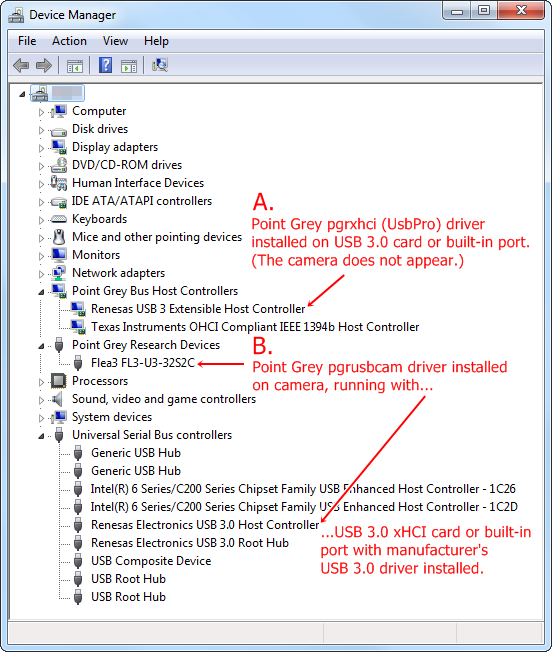Screen dimensions: 552x652
Task: Open the View menu
Action: tap(115, 41)
